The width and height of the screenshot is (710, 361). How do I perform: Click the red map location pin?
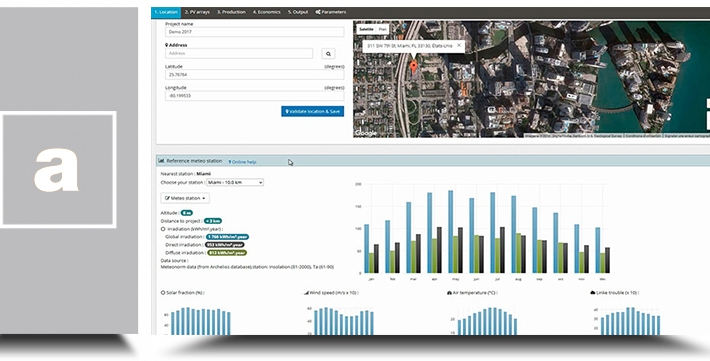(x=413, y=68)
